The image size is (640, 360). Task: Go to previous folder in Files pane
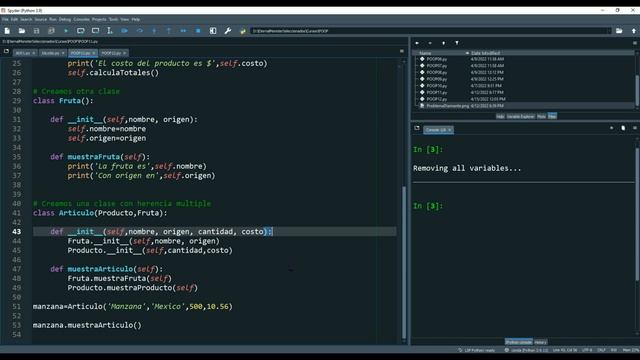click(417, 43)
